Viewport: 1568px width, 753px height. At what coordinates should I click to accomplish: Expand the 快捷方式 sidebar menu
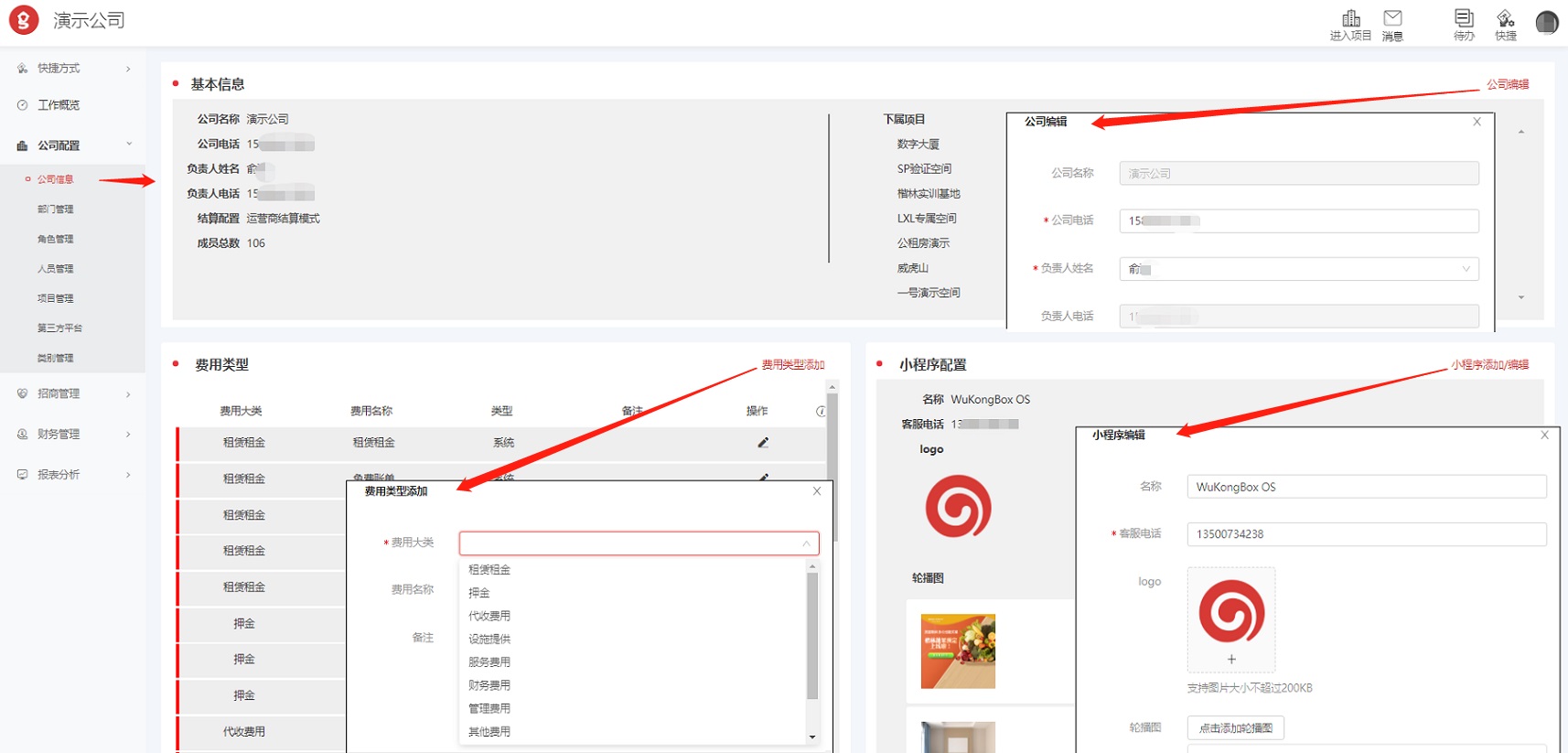click(73, 69)
